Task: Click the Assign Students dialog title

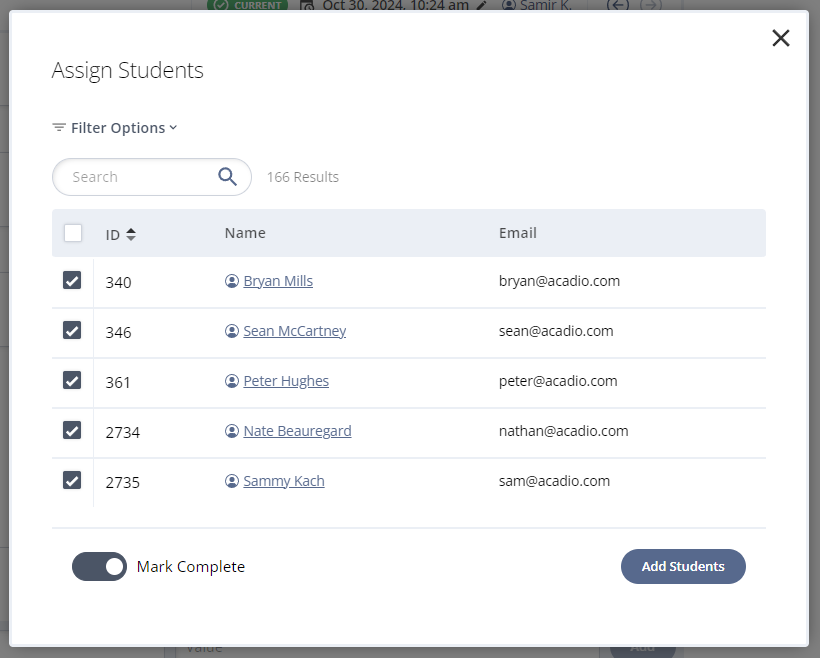Action: [x=128, y=70]
